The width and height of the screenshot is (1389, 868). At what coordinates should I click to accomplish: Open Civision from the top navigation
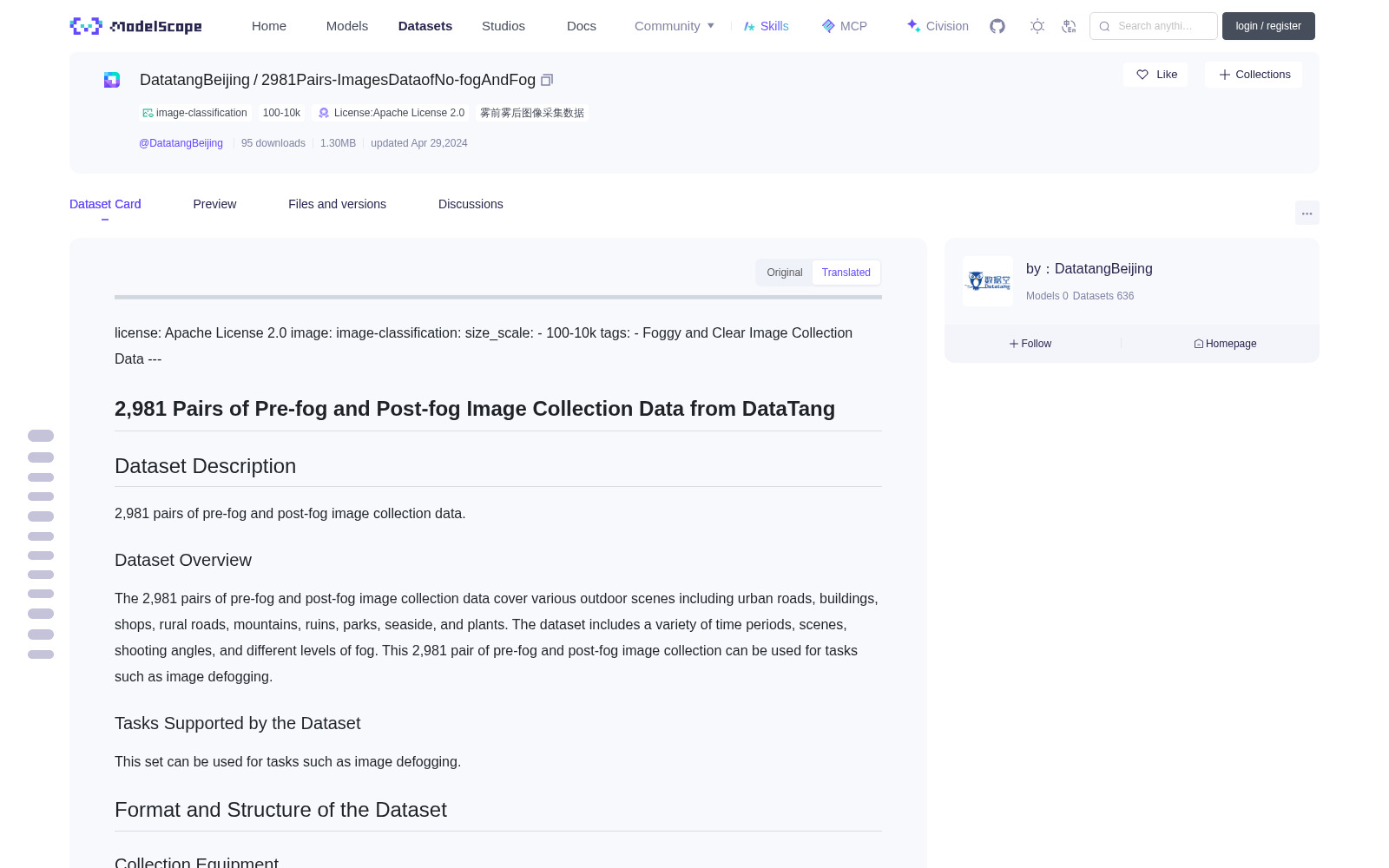938,26
